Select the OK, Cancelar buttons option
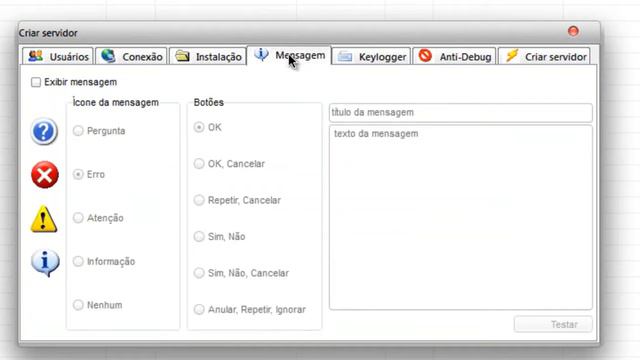Image resolution: width=640 pixels, height=360 pixels. coord(199,164)
